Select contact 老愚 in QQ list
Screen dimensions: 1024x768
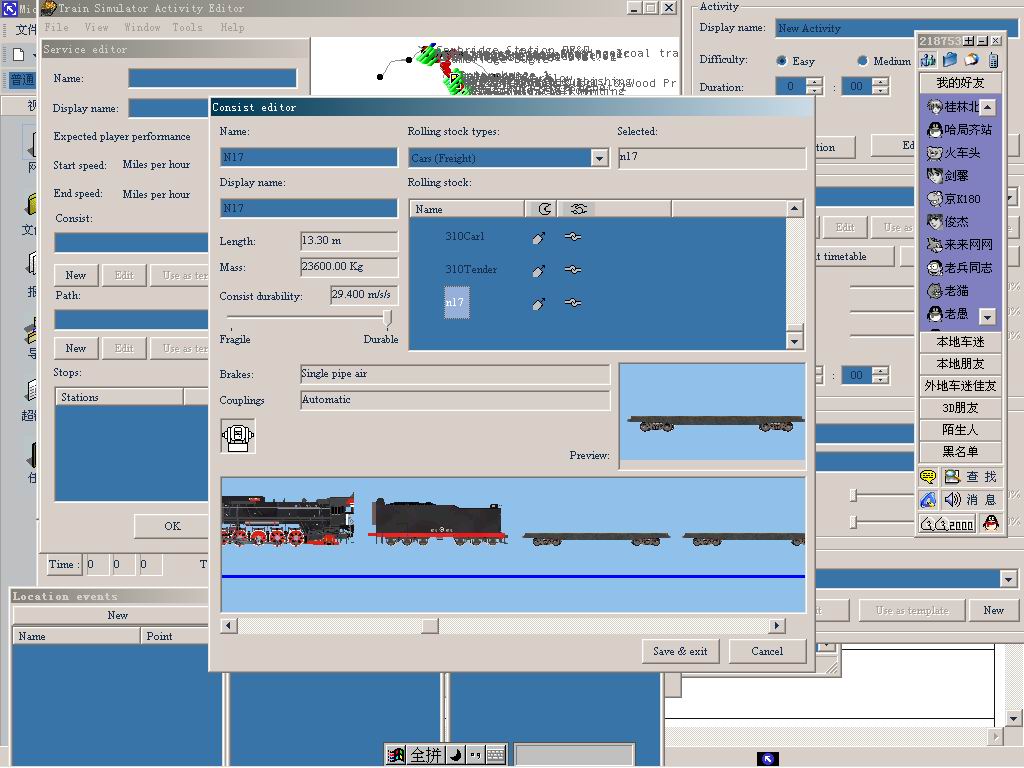[948, 313]
